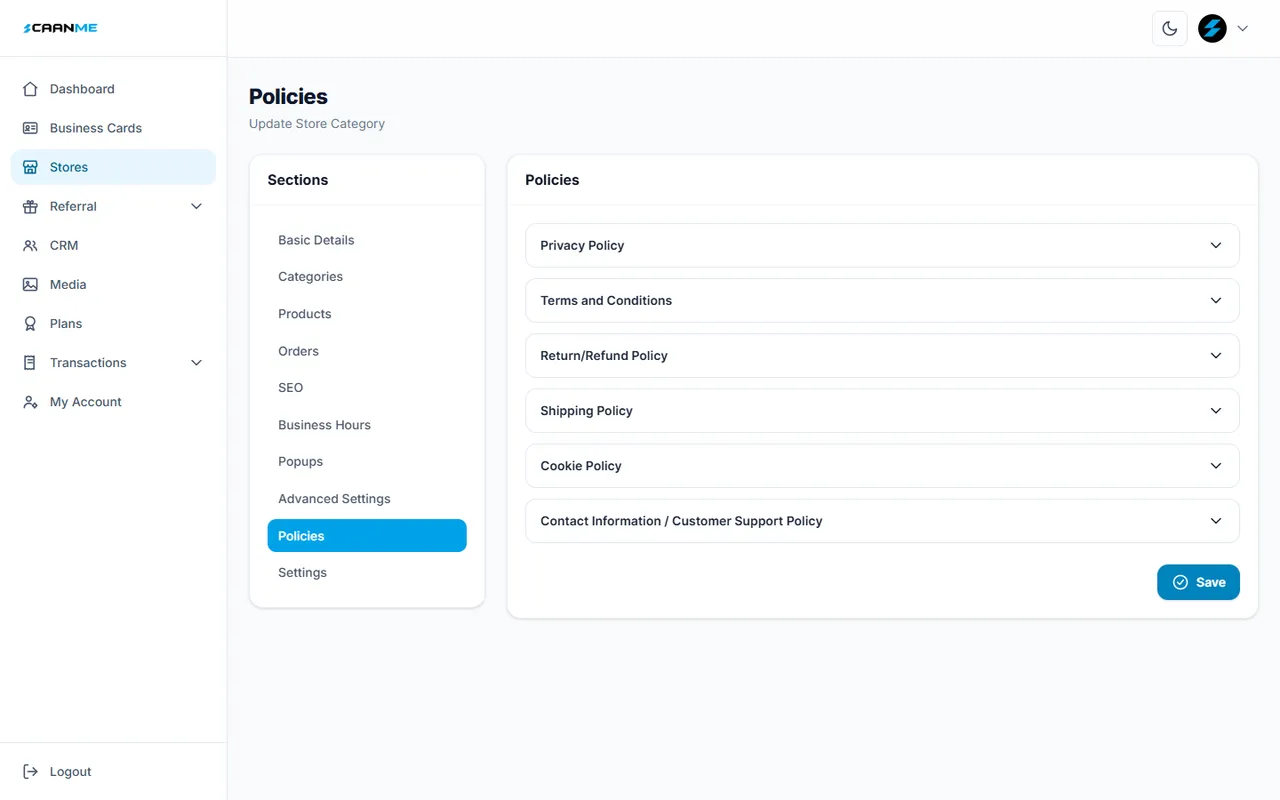
Task: Click the Business Cards icon
Action: tap(30, 128)
